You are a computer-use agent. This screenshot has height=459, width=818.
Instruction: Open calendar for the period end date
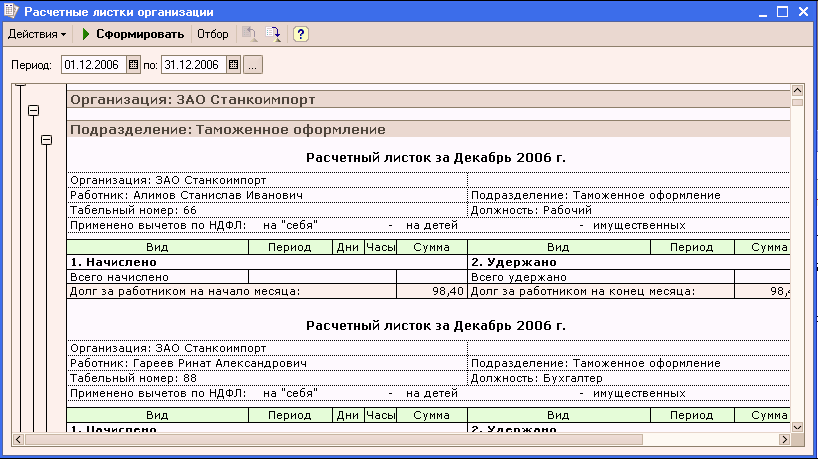point(233,65)
